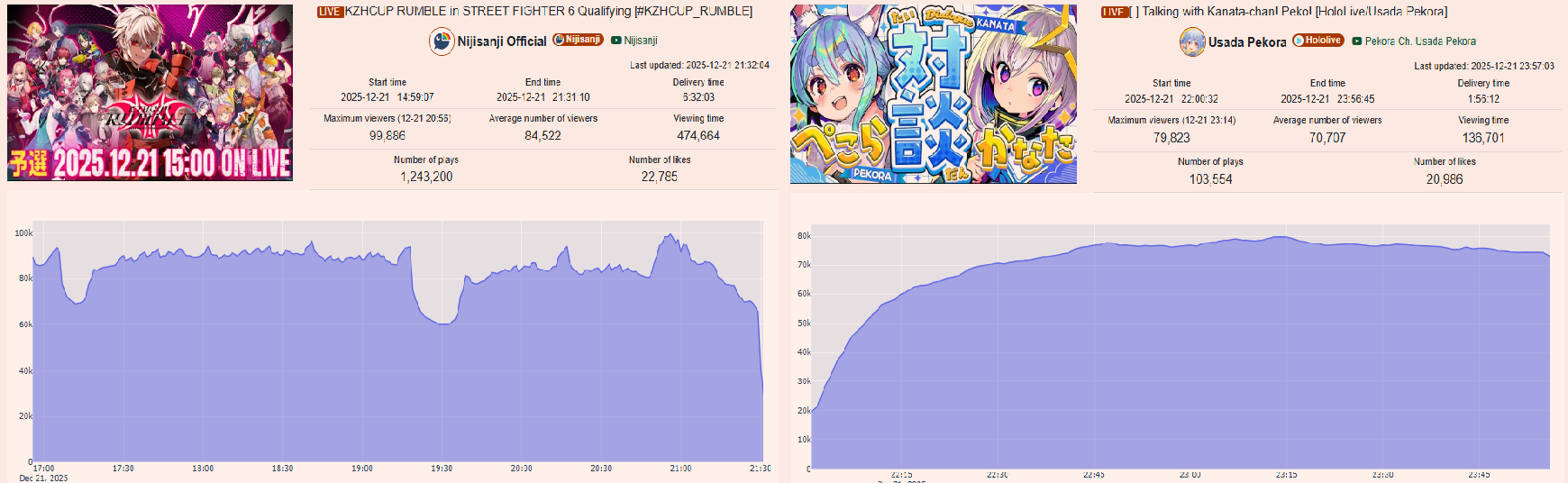Click the orange Hololive group badge
The height and width of the screenshot is (483, 1568).
click(1318, 41)
